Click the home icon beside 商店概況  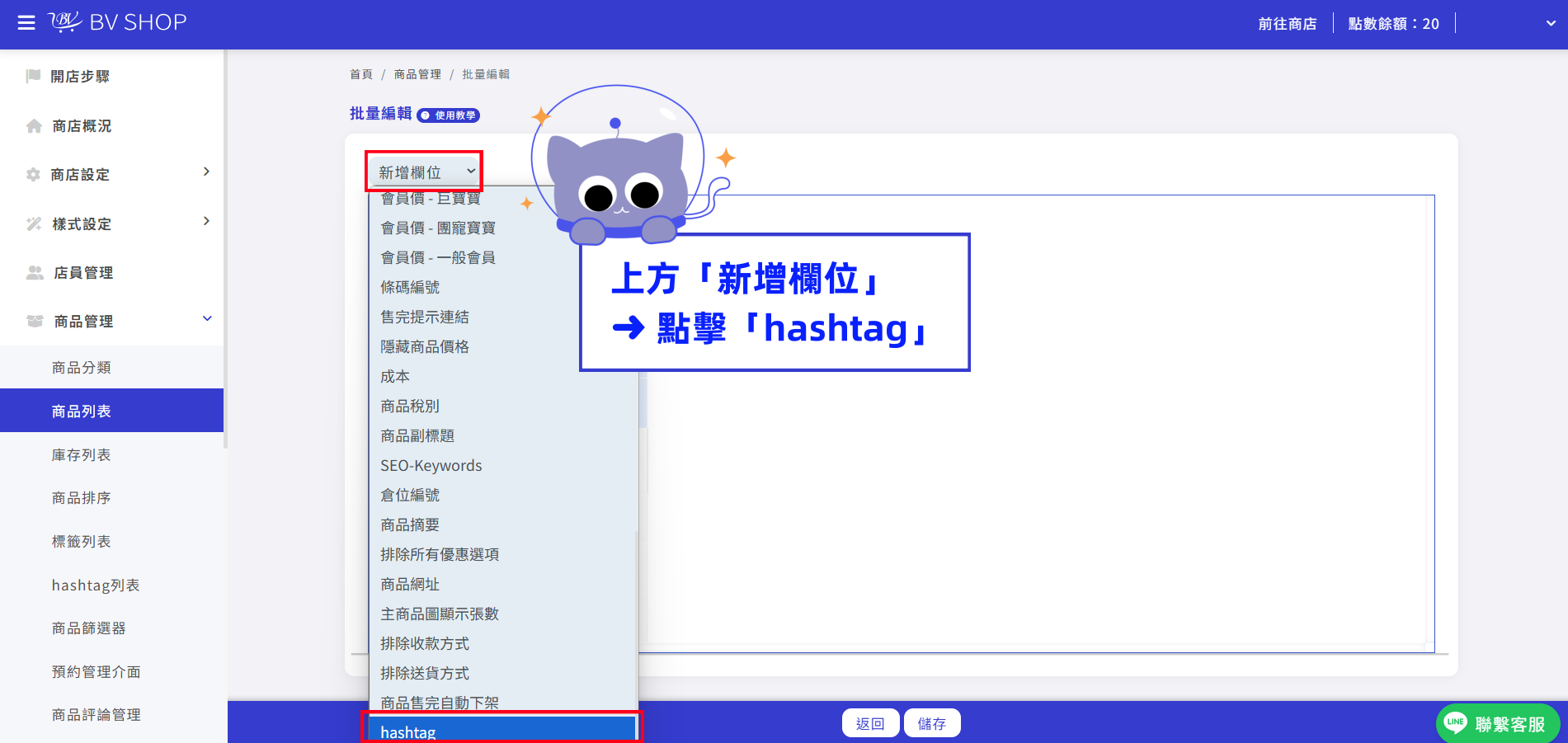coord(34,126)
